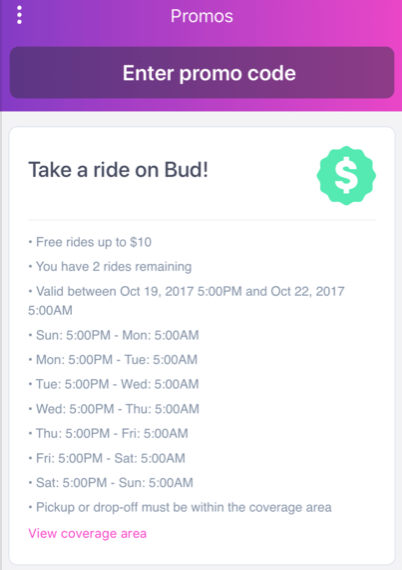Click the Wed: 5:00PM - Thu: 5:00AM entry

point(114,409)
